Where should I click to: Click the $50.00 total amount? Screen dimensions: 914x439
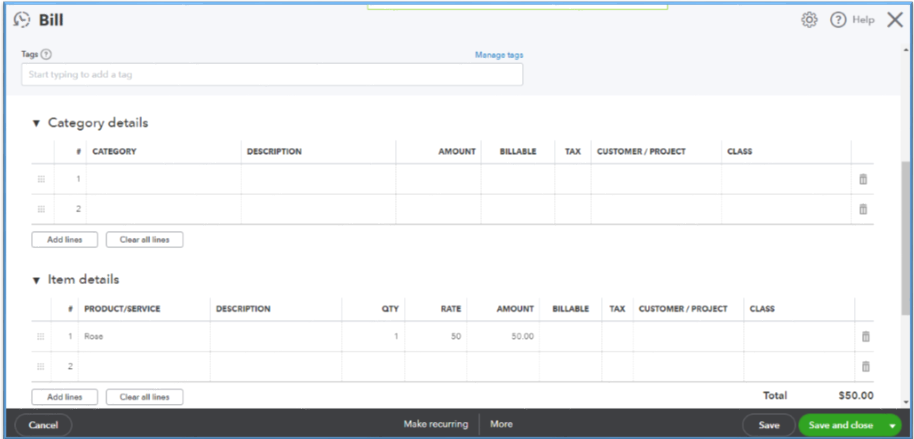pos(856,395)
